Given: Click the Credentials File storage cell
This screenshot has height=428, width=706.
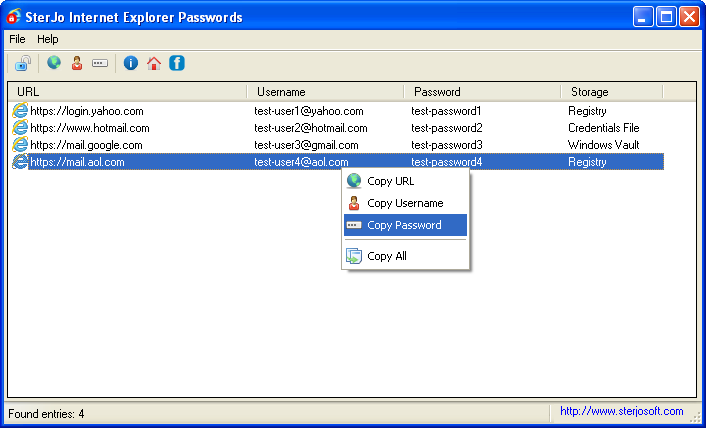Looking at the screenshot, I should 604,128.
